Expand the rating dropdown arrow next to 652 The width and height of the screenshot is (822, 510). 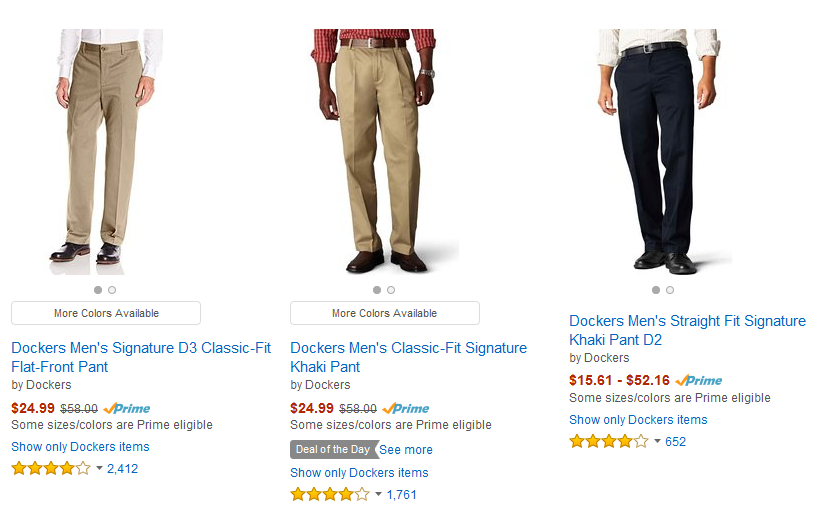[657, 441]
